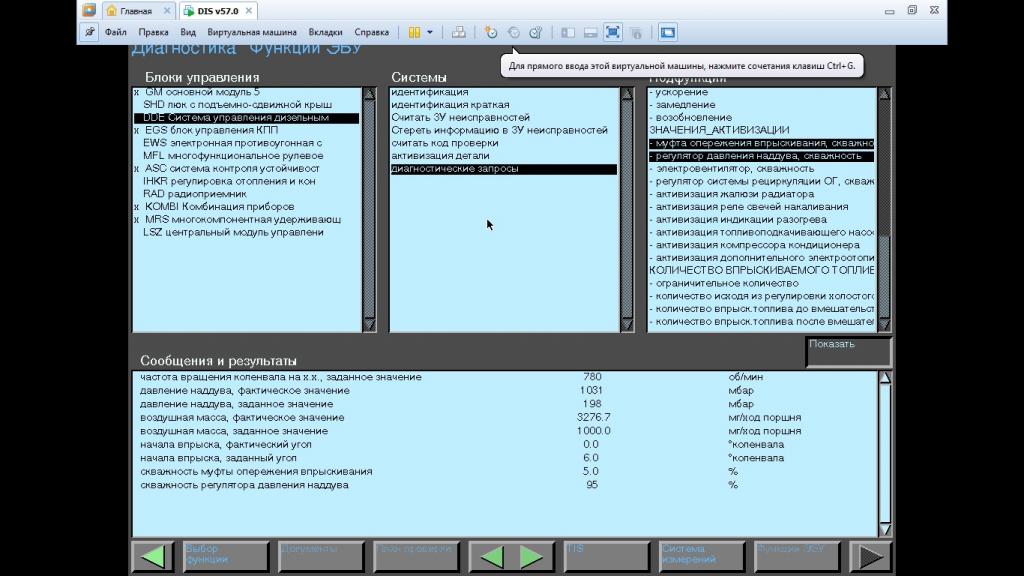1024x576 pixels.
Task: Open the Справка menu
Action: pyautogui.click(x=372, y=32)
